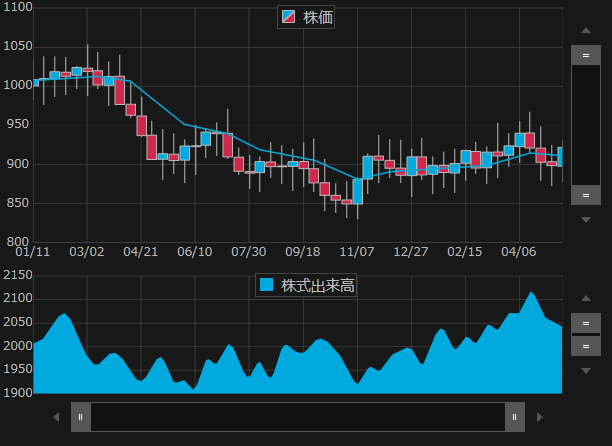Image resolution: width=612 pixels, height=446 pixels.
Task: Click the tallest peak in the volume area chart
Action: click(x=531, y=294)
